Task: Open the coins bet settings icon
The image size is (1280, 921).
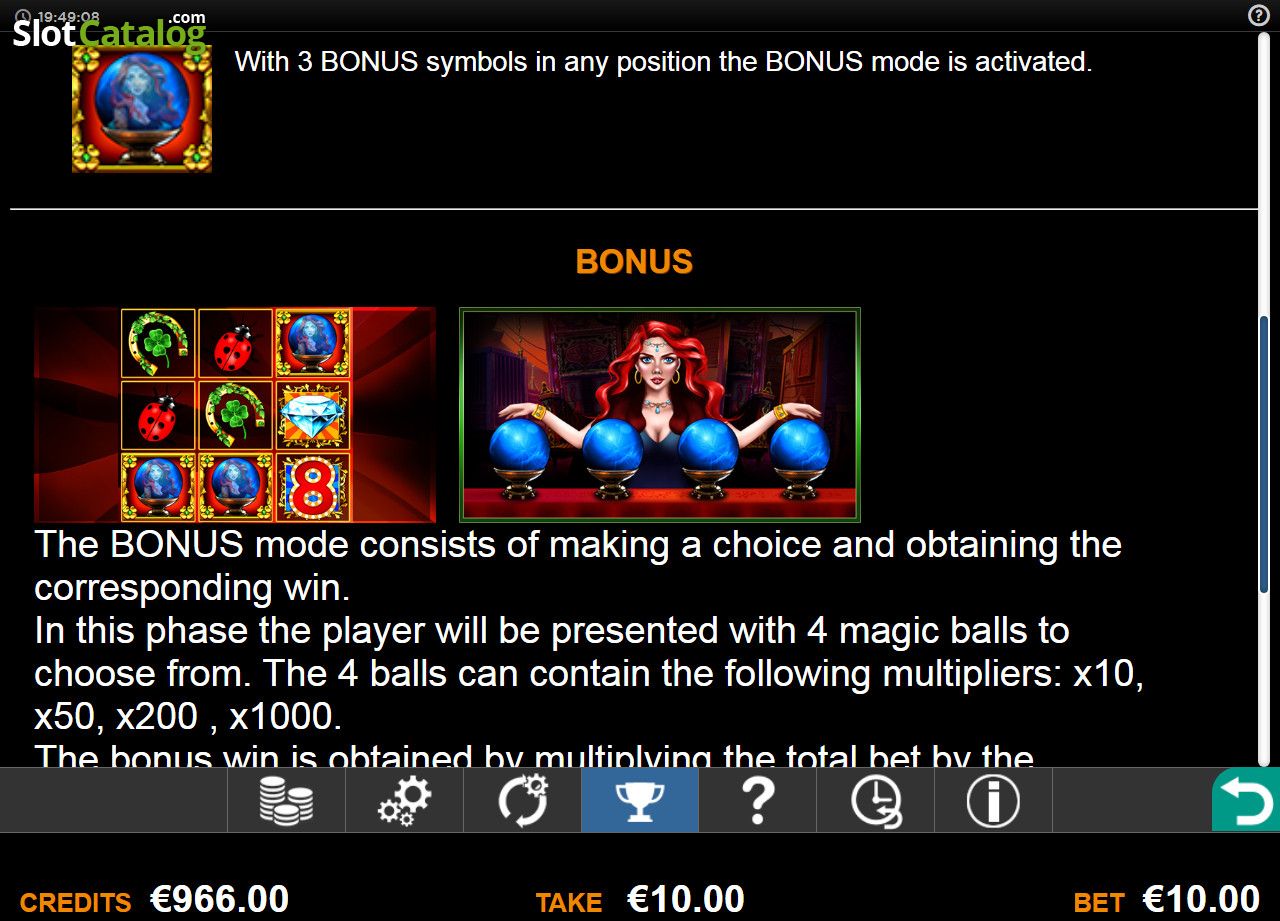Action: click(286, 800)
